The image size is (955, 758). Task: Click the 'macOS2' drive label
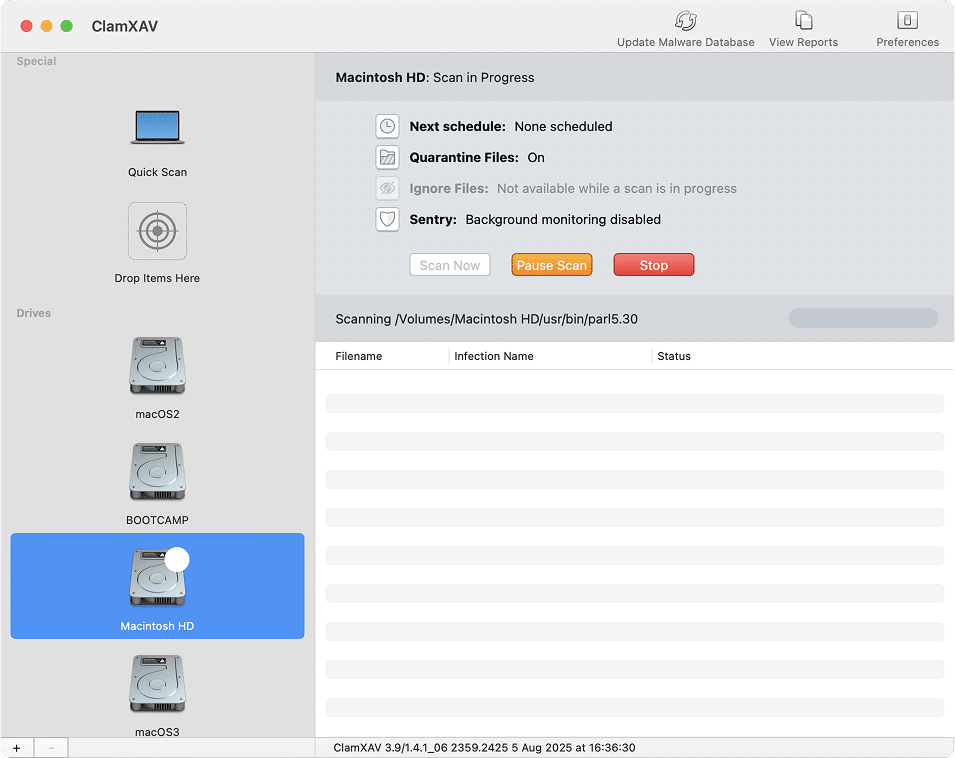click(157, 415)
